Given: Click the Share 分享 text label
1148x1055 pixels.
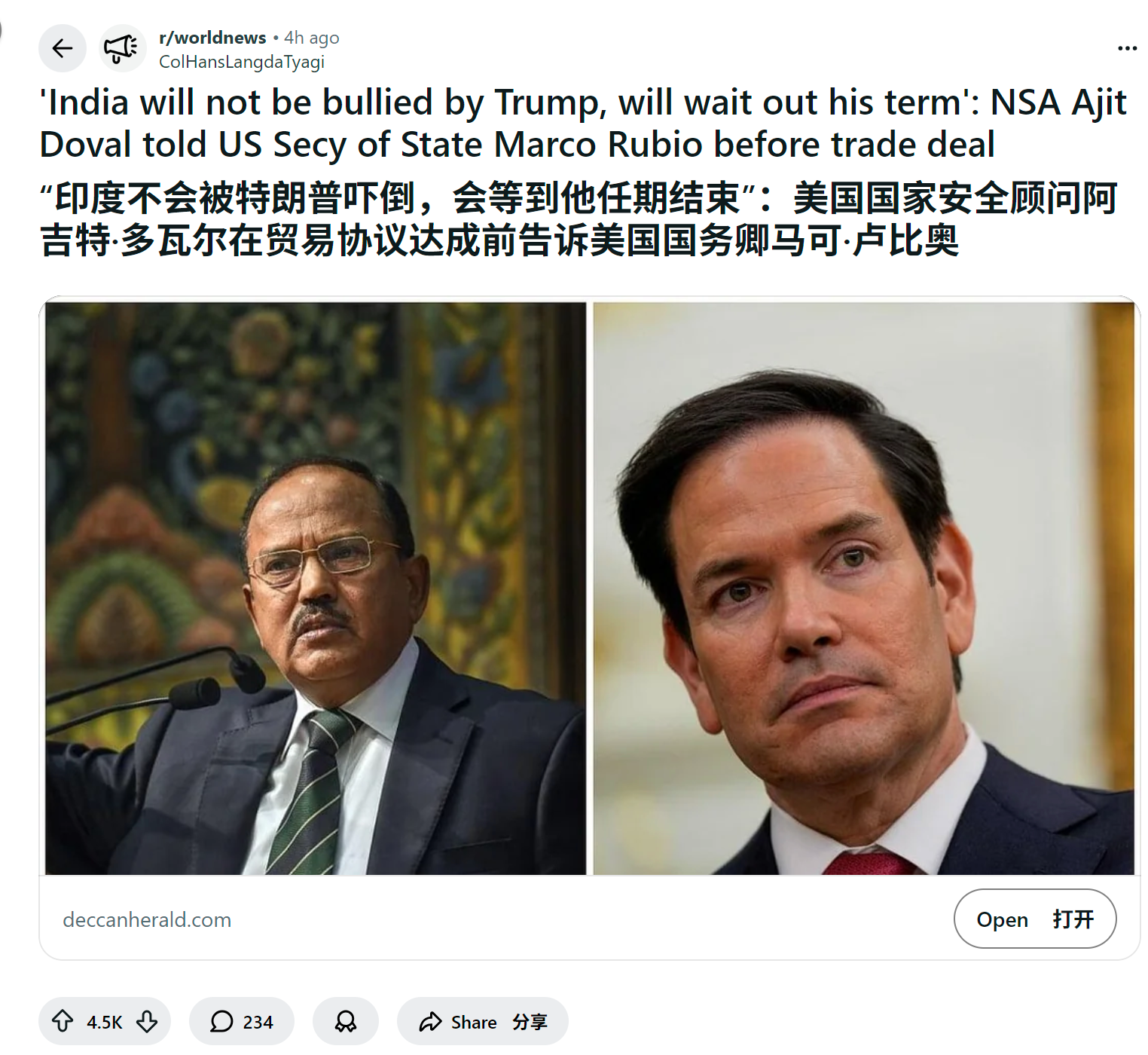Looking at the screenshot, I should (x=499, y=1022).
